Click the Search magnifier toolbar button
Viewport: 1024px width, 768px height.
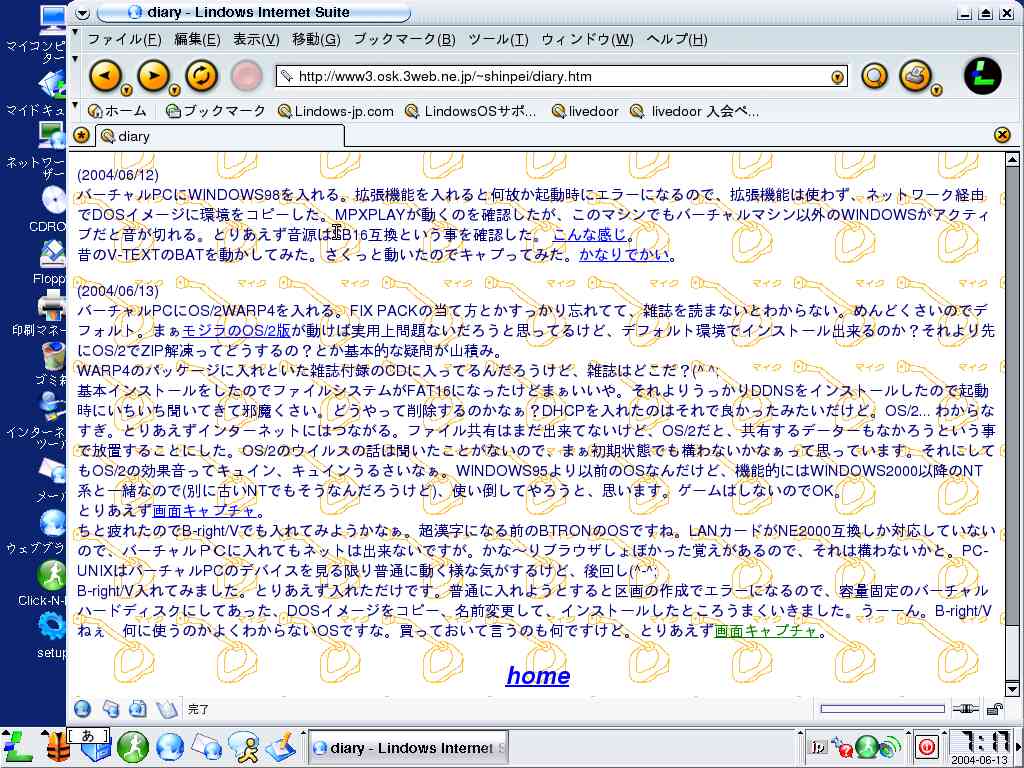pos(875,77)
